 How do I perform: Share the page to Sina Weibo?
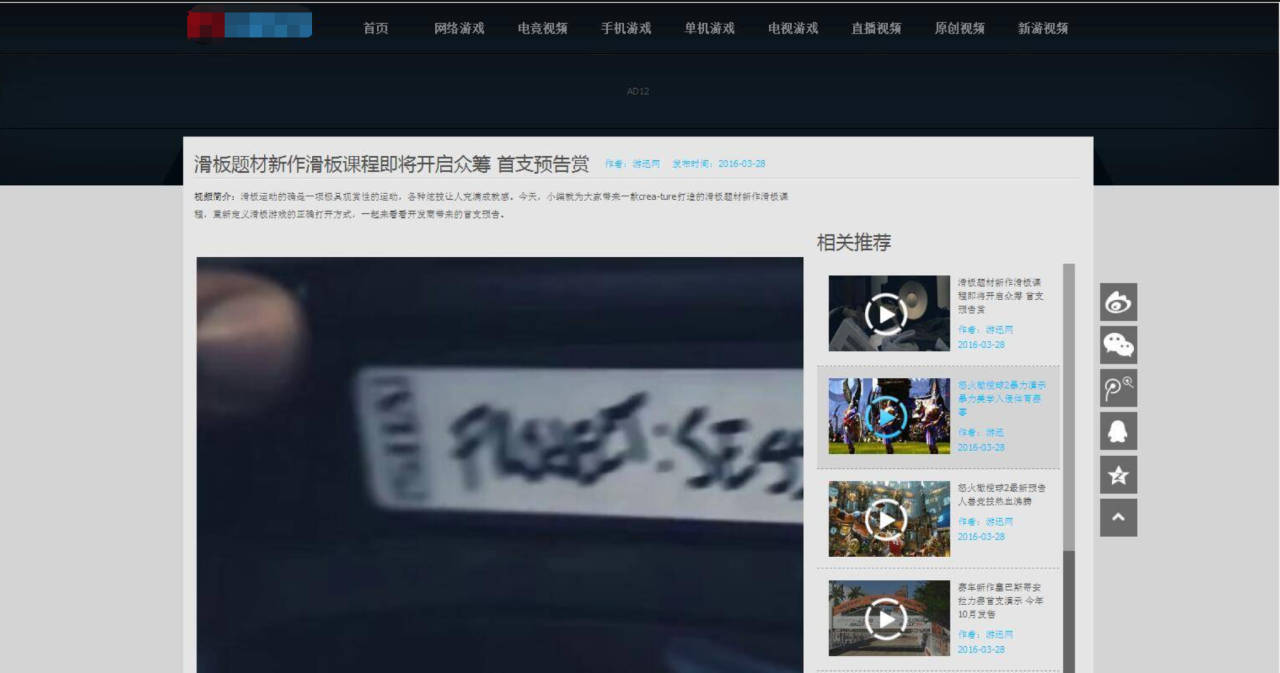(1118, 302)
